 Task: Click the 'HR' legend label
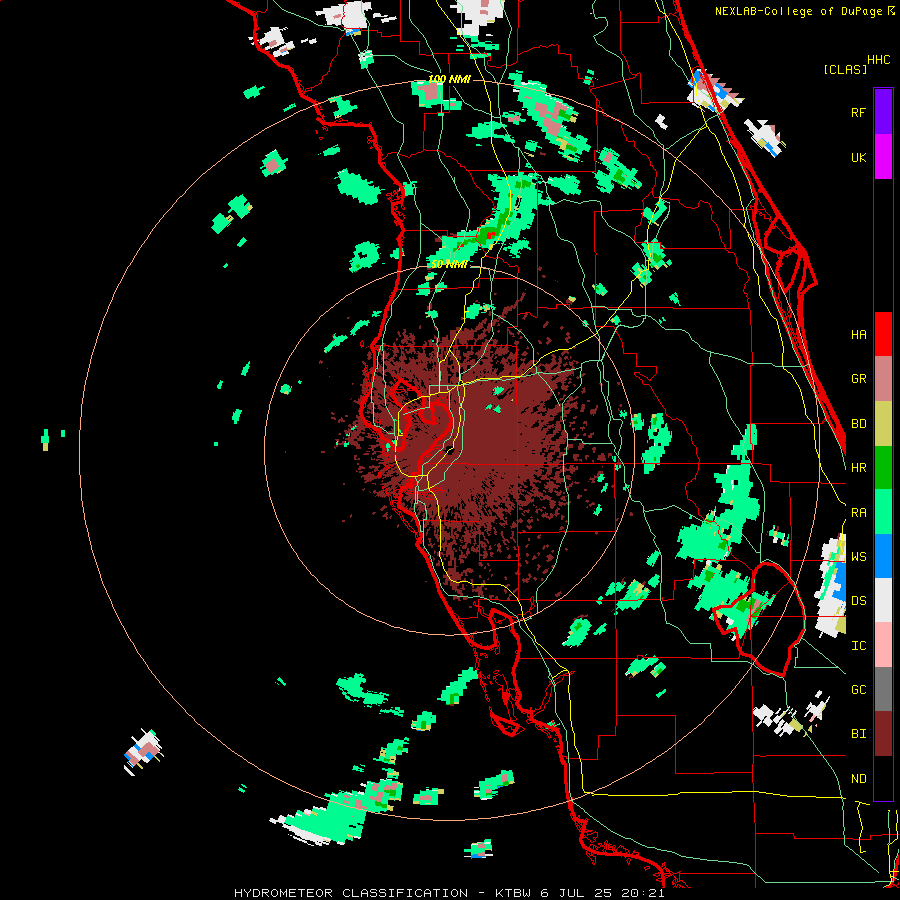point(858,468)
